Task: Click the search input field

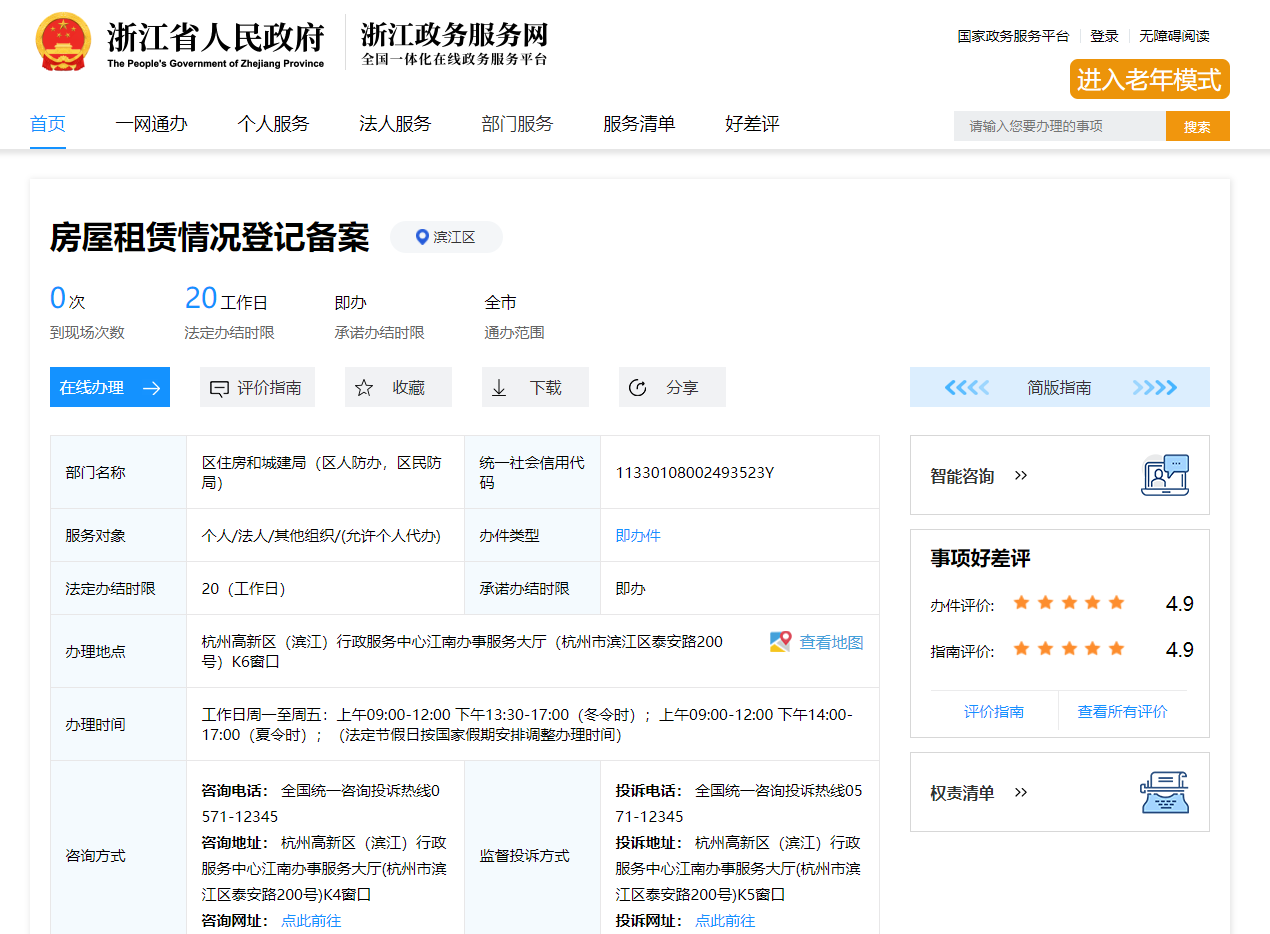Action: click(1059, 126)
